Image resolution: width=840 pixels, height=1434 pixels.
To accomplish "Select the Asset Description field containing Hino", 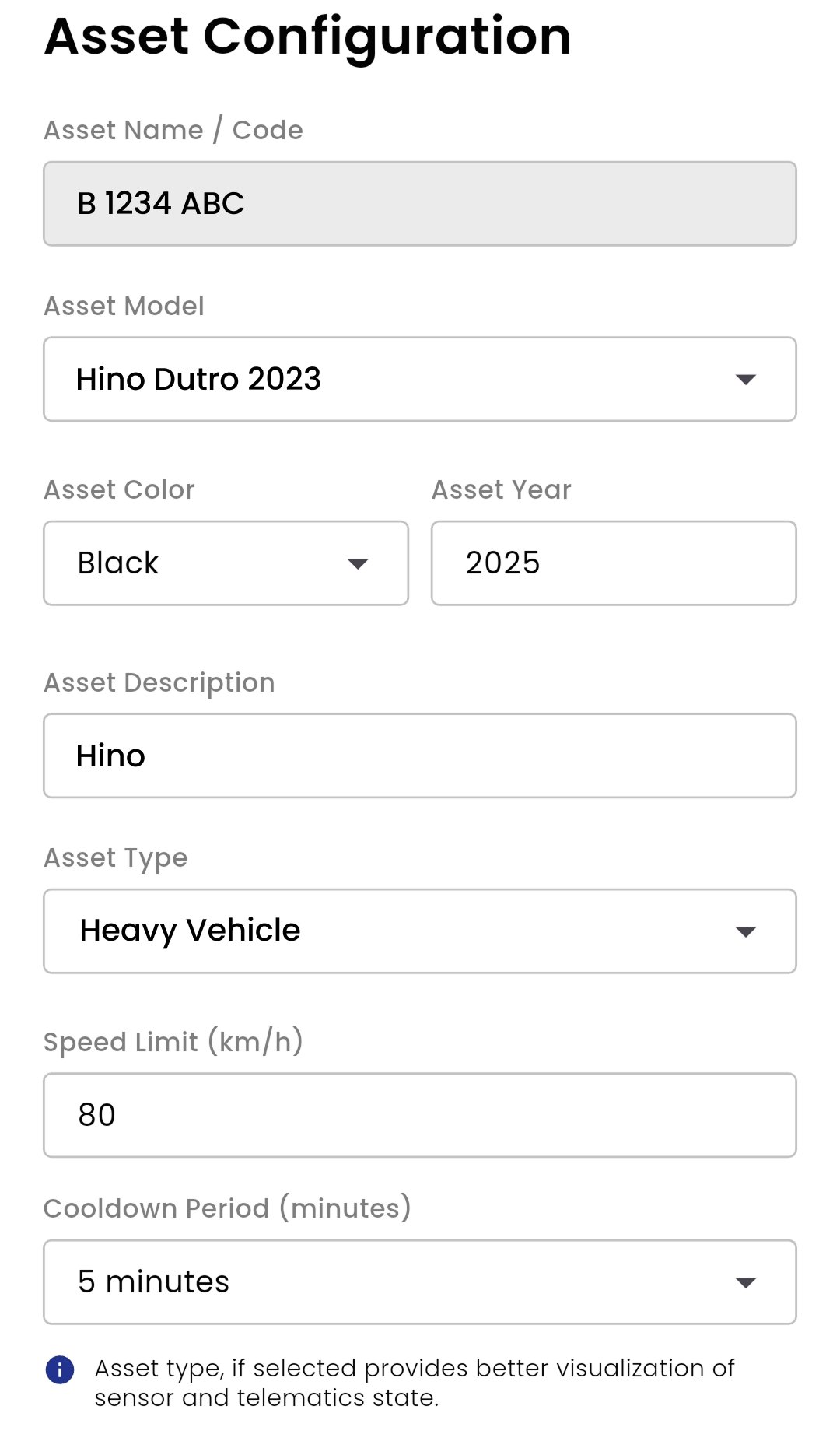I will [420, 755].
